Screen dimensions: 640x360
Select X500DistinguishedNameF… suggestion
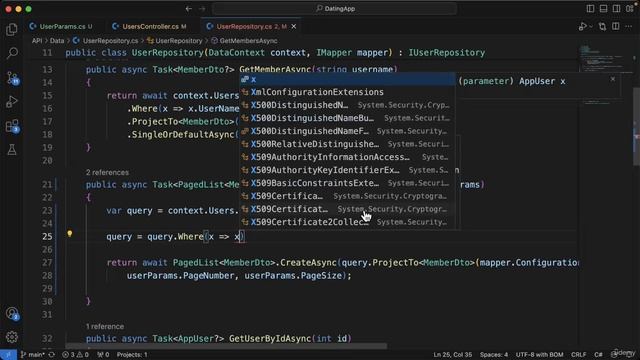[347, 131]
